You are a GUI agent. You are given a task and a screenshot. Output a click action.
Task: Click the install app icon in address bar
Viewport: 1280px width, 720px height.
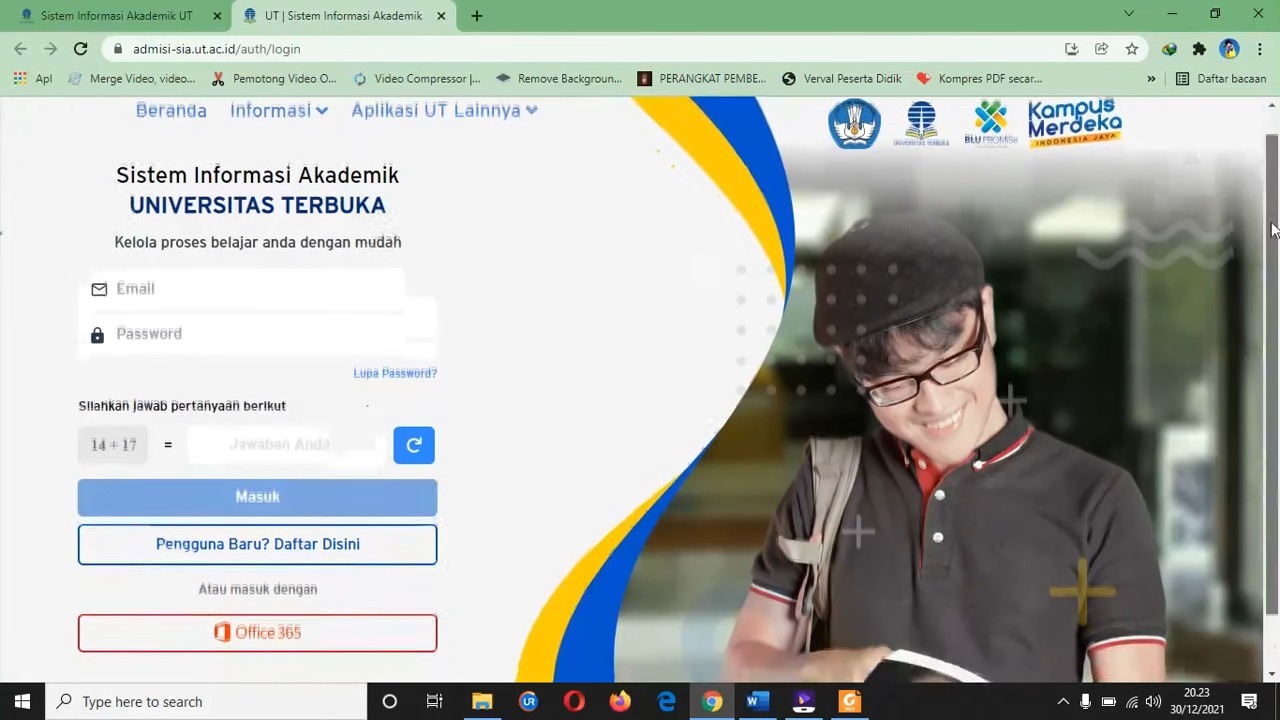point(1071,49)
